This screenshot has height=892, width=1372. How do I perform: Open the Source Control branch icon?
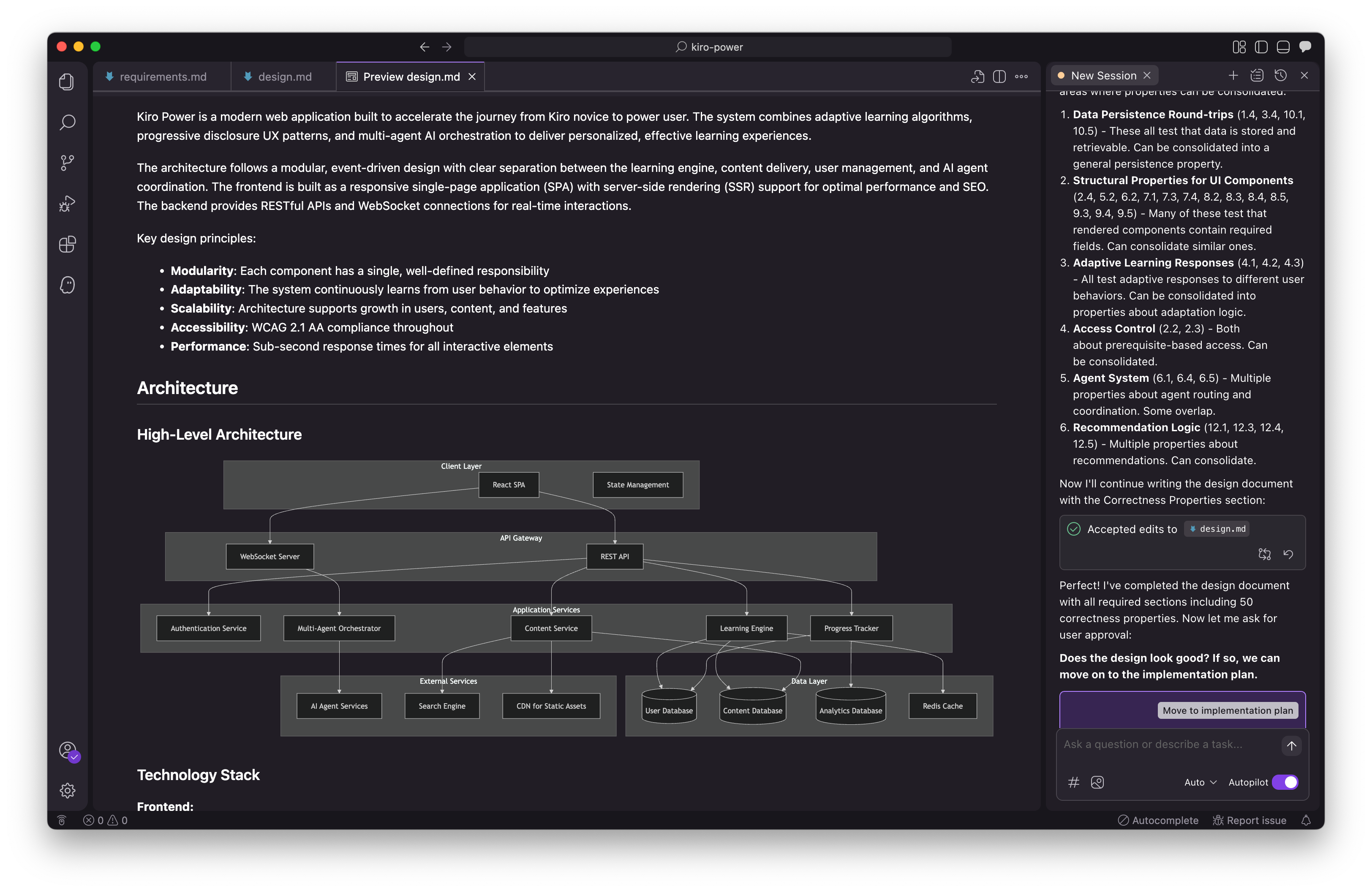click(67, 163)
